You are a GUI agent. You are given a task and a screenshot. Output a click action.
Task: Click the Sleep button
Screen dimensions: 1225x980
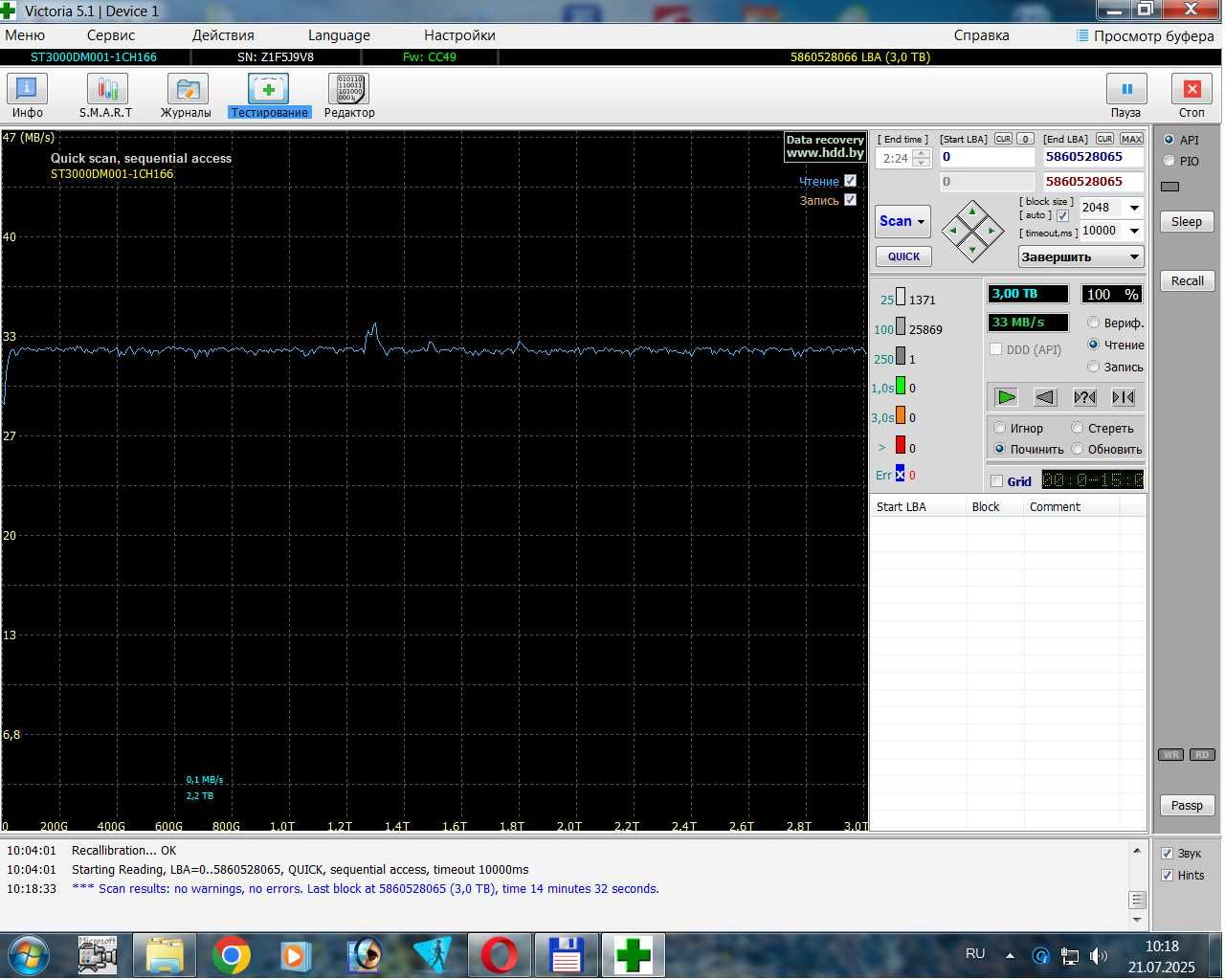coord(1187,221)
